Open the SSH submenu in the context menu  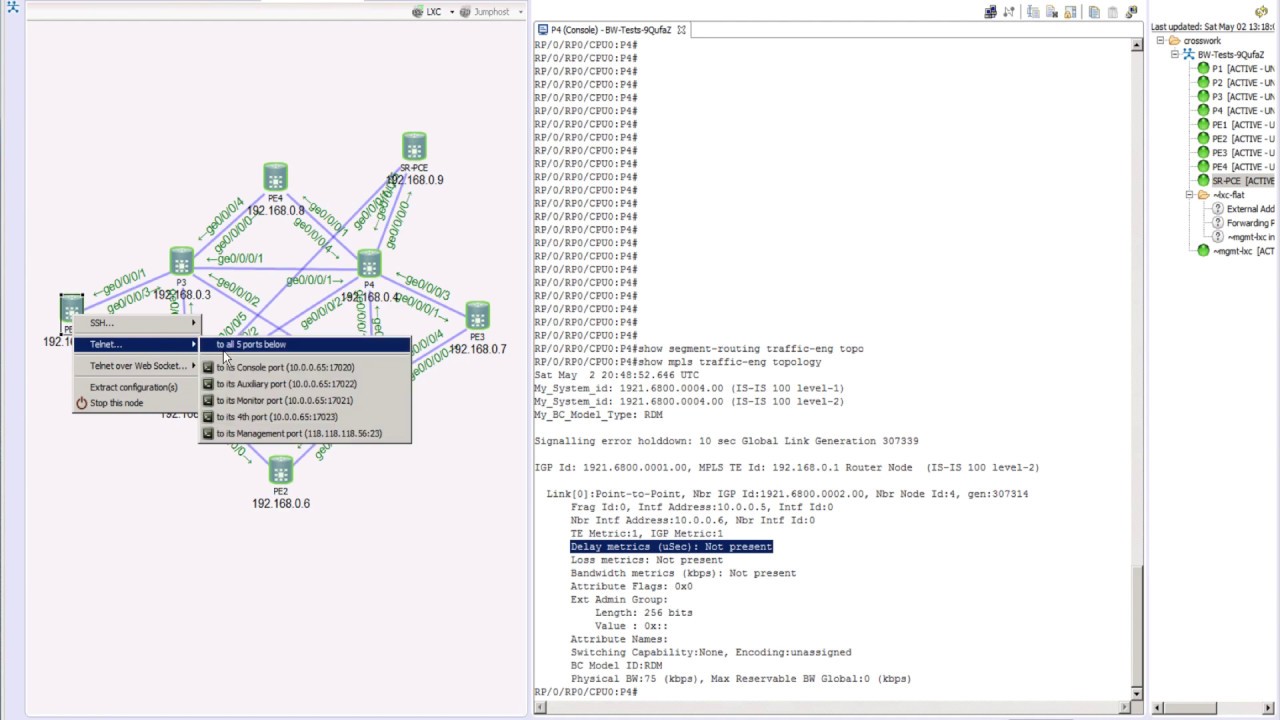[x=136, y=323]
